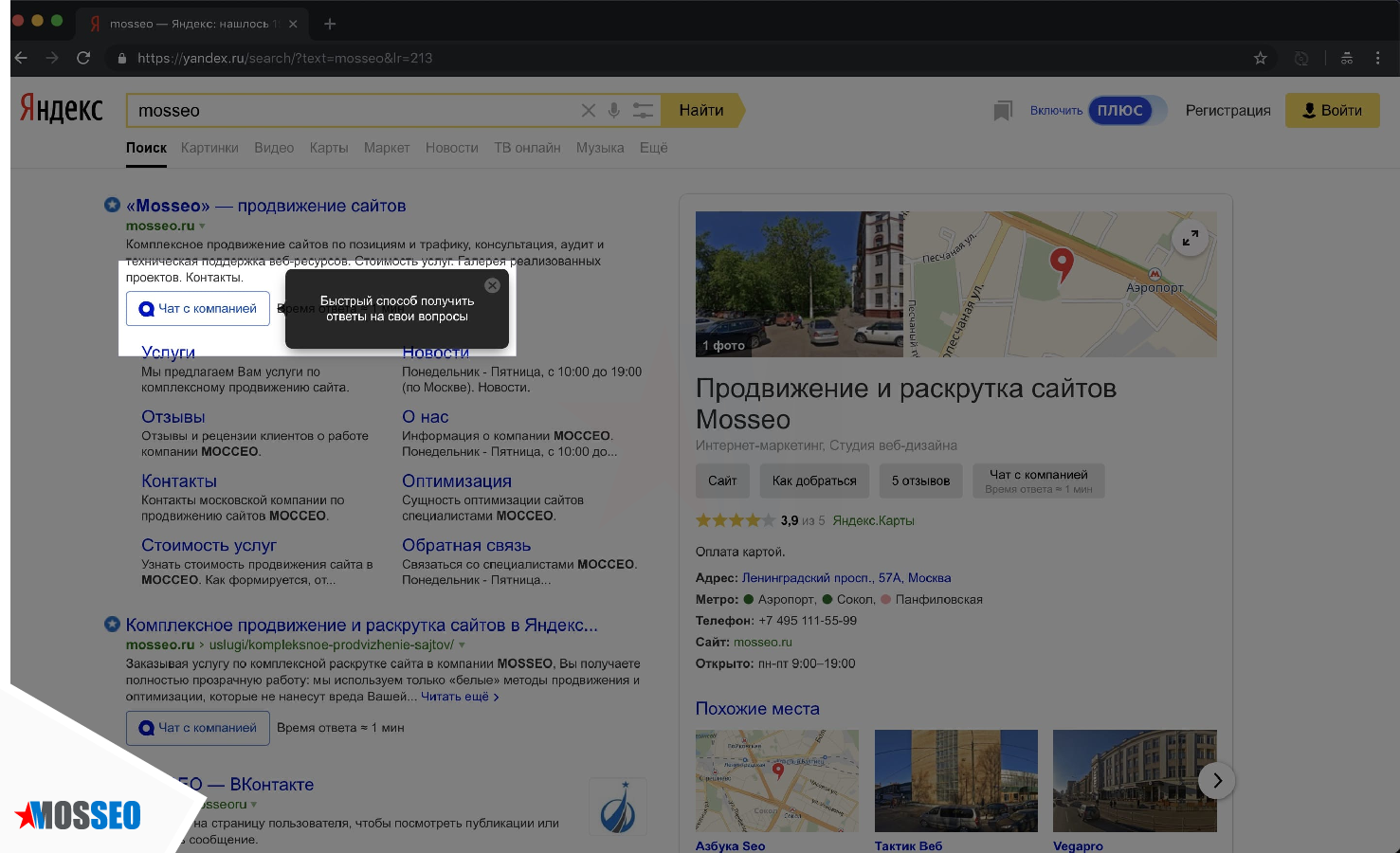
Task: Open 5 отзывов reviews button
Action: pos(920,481)
